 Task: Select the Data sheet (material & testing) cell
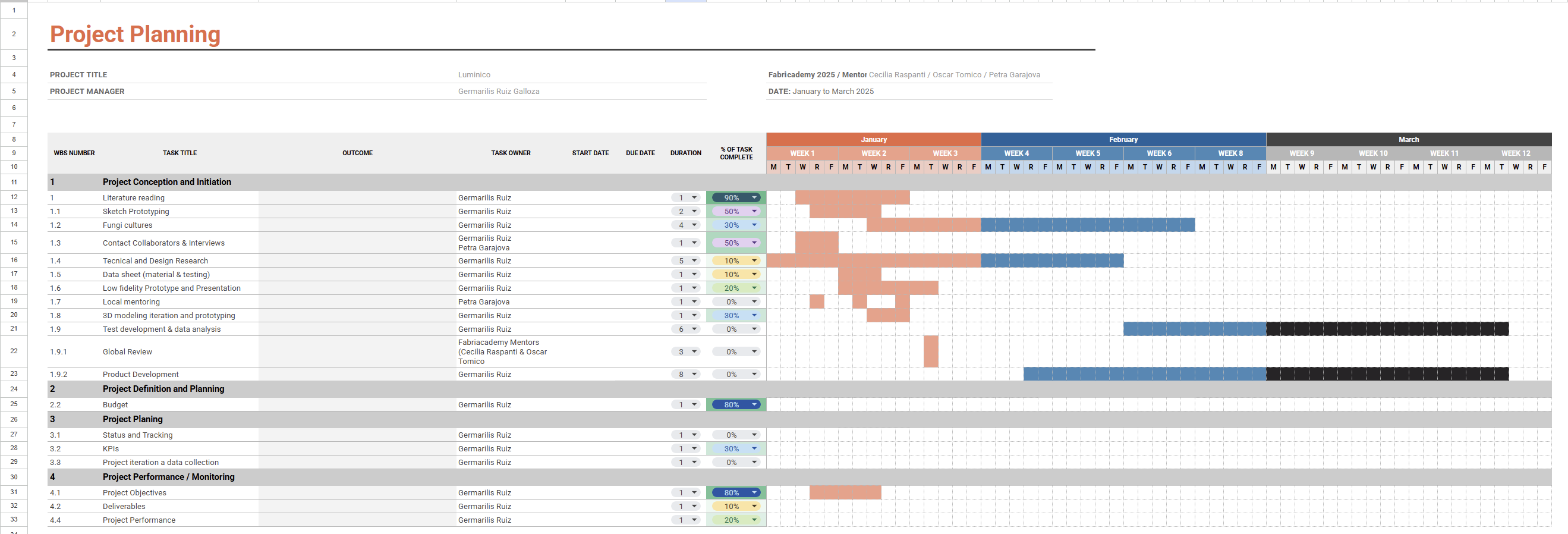[180, 274]
